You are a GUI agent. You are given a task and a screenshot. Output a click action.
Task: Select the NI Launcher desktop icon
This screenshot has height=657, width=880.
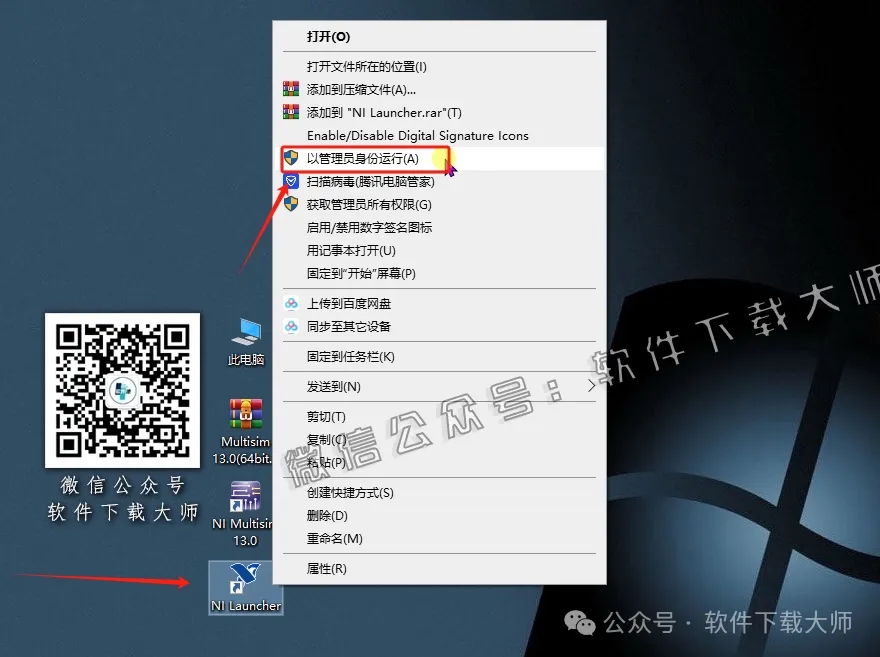point(245,580)
